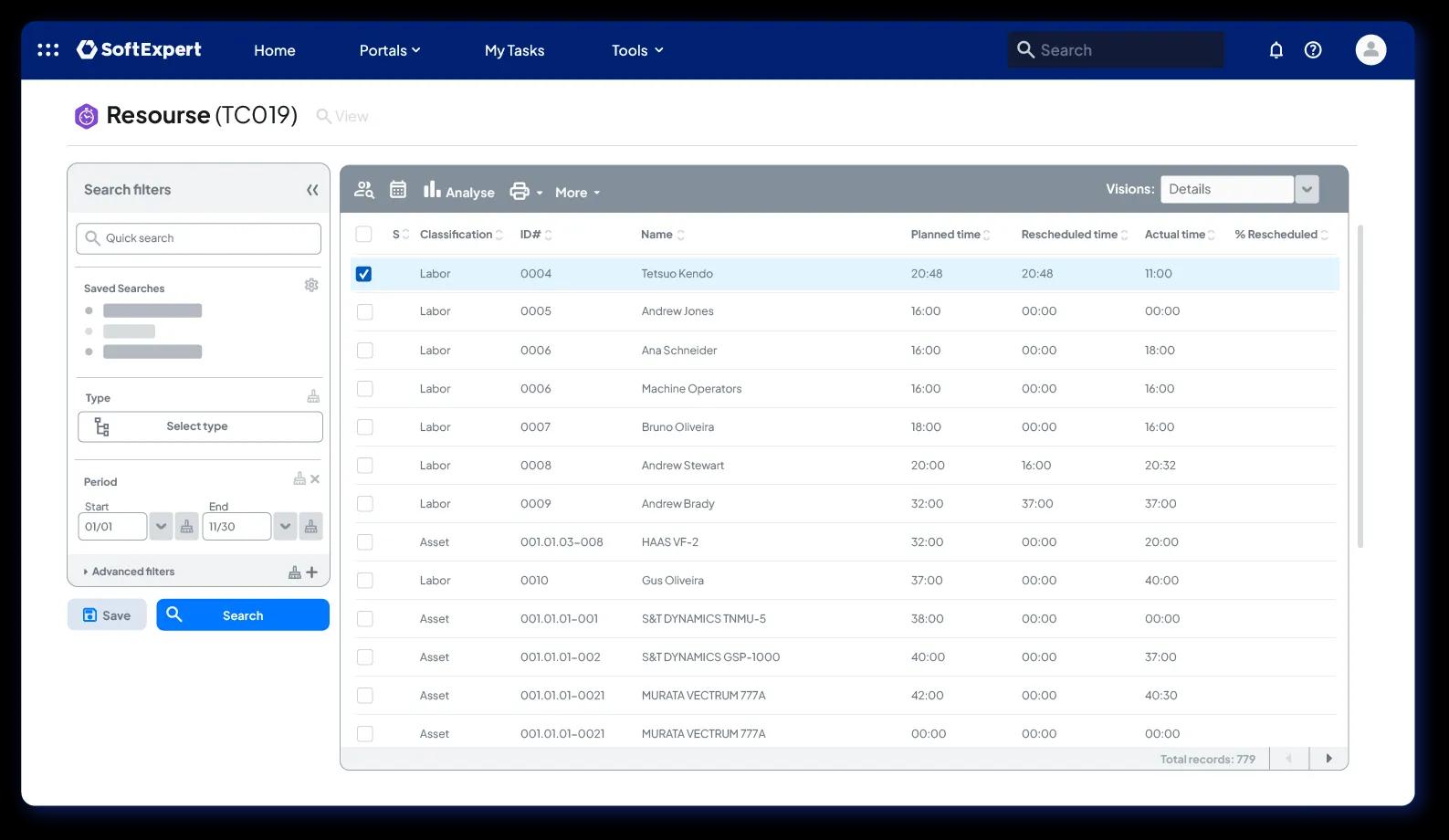1449x840 pixels.
Task: Click the table vertical scrollbar
Action: click(1360, 387)
